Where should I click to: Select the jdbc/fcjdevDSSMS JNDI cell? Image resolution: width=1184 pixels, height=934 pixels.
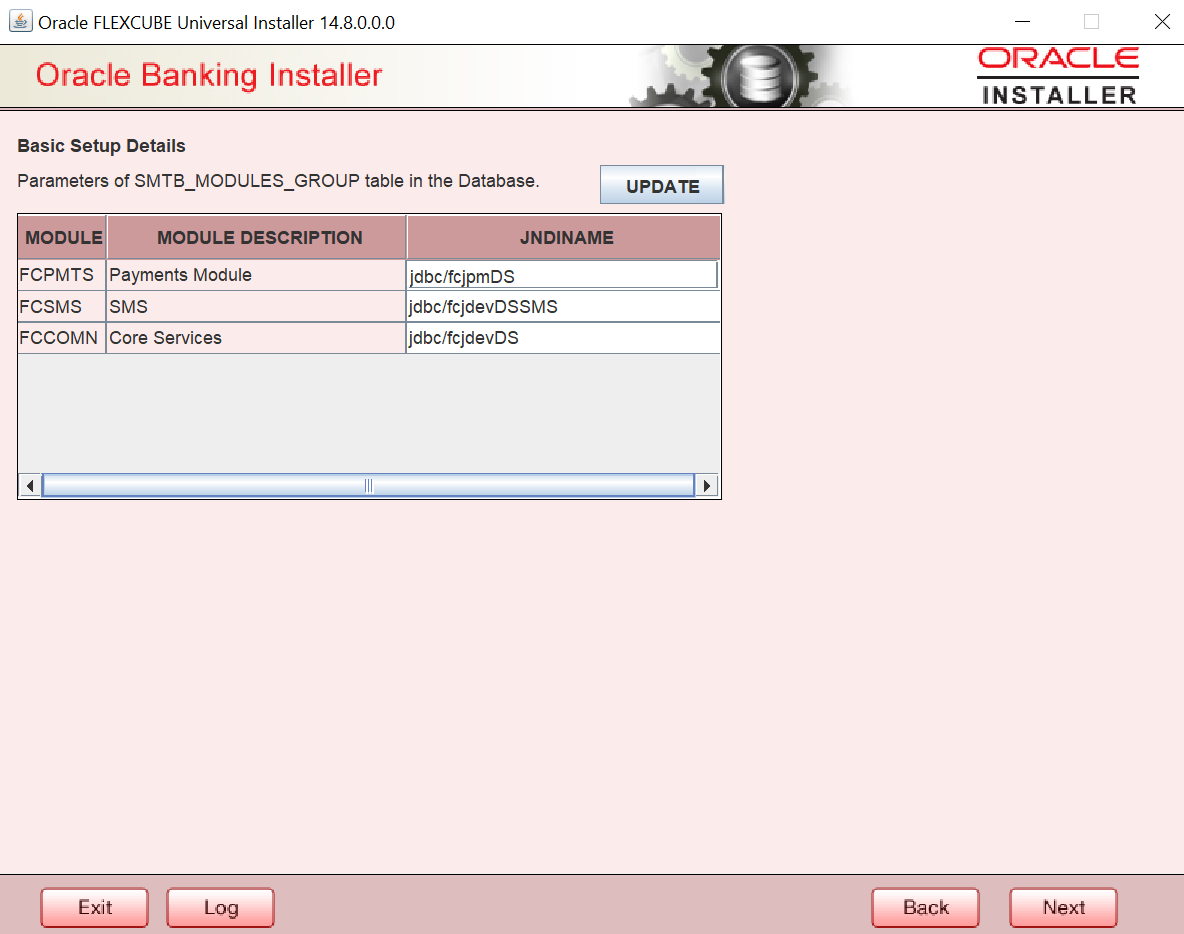coord(563,307)
